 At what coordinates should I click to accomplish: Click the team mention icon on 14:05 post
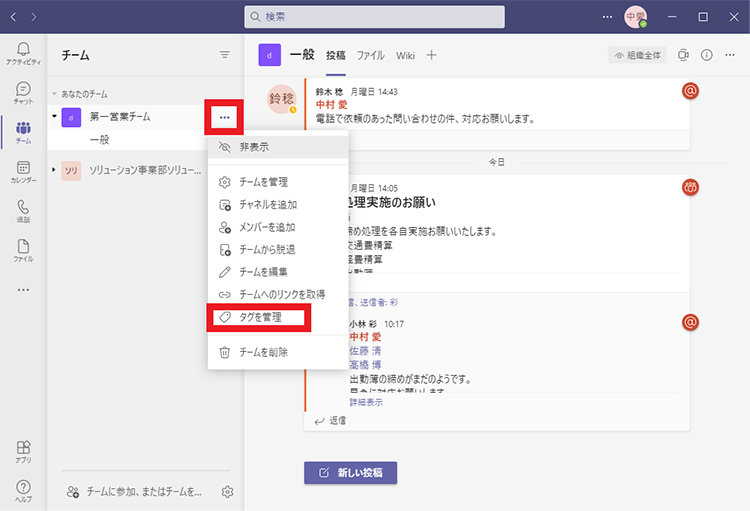tap(690, 187)
